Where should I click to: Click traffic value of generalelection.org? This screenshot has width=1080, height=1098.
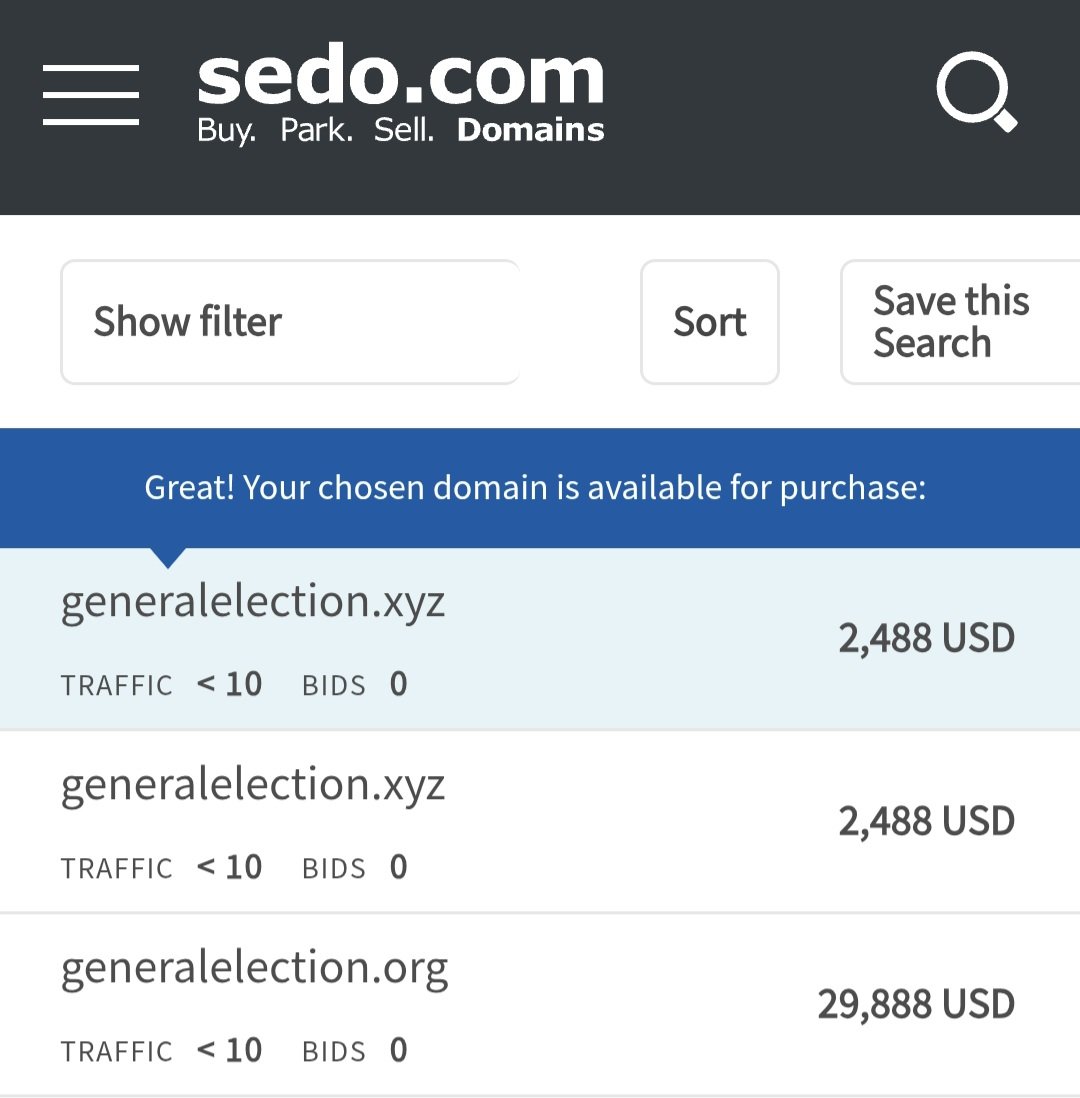tap(230, 1050)
